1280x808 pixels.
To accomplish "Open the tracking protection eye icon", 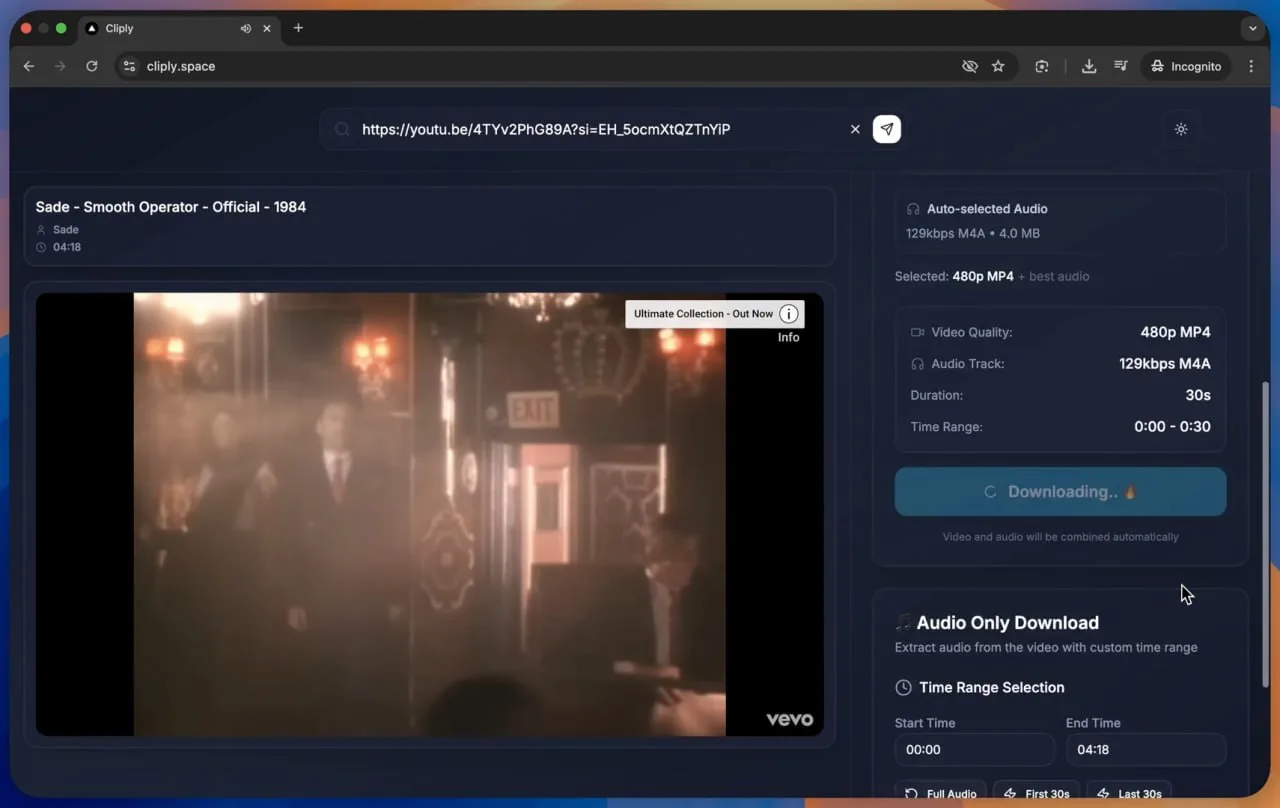I will (x=969, y=66).
